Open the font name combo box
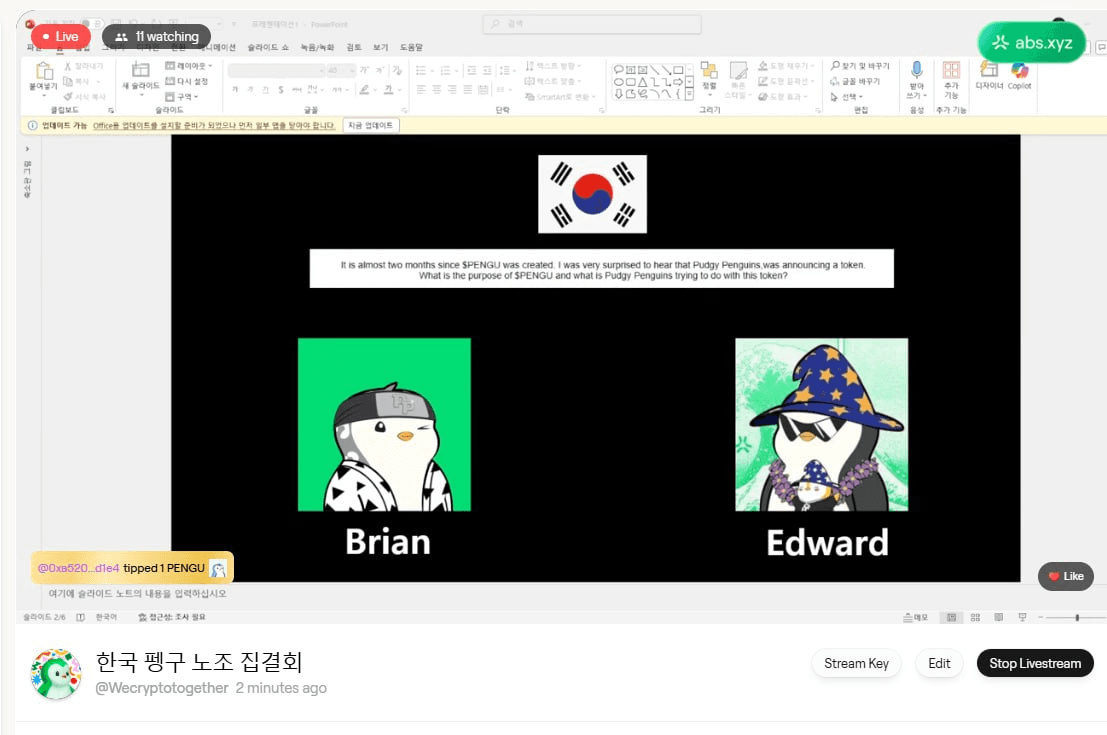Image resolution: width=1107 pixels, height=735 pixels. click(x=276, y=71)
